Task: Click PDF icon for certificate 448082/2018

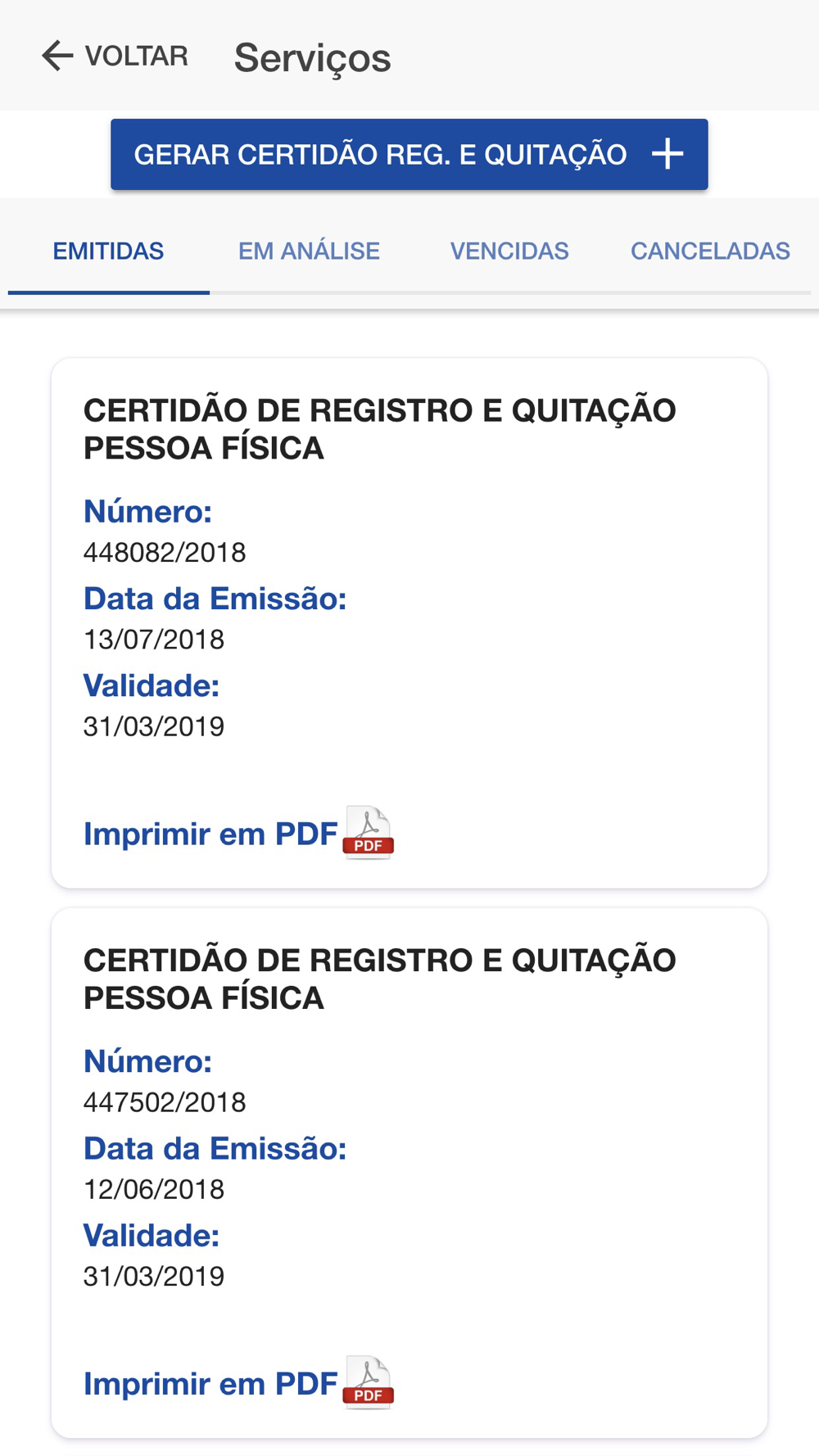Action: coord(368,832)
